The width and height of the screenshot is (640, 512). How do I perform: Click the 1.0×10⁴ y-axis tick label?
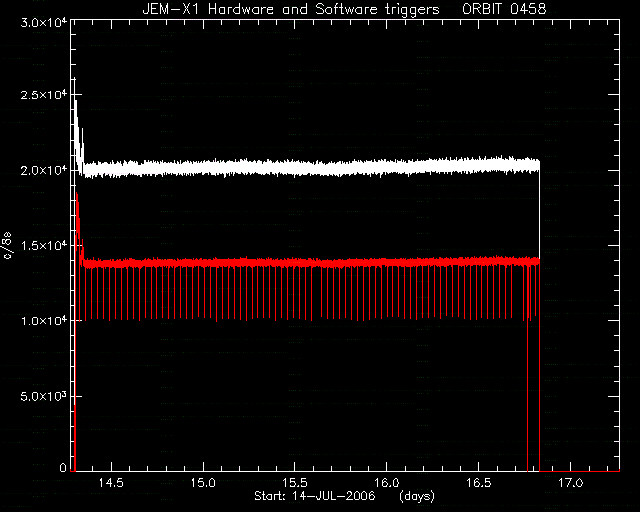pos(44,321)
